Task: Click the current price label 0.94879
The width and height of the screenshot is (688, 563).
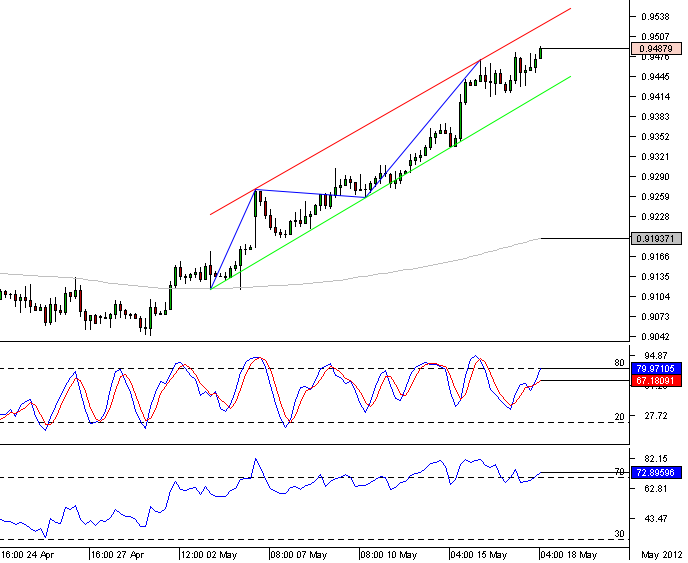Action: click(x=656, y=48)
